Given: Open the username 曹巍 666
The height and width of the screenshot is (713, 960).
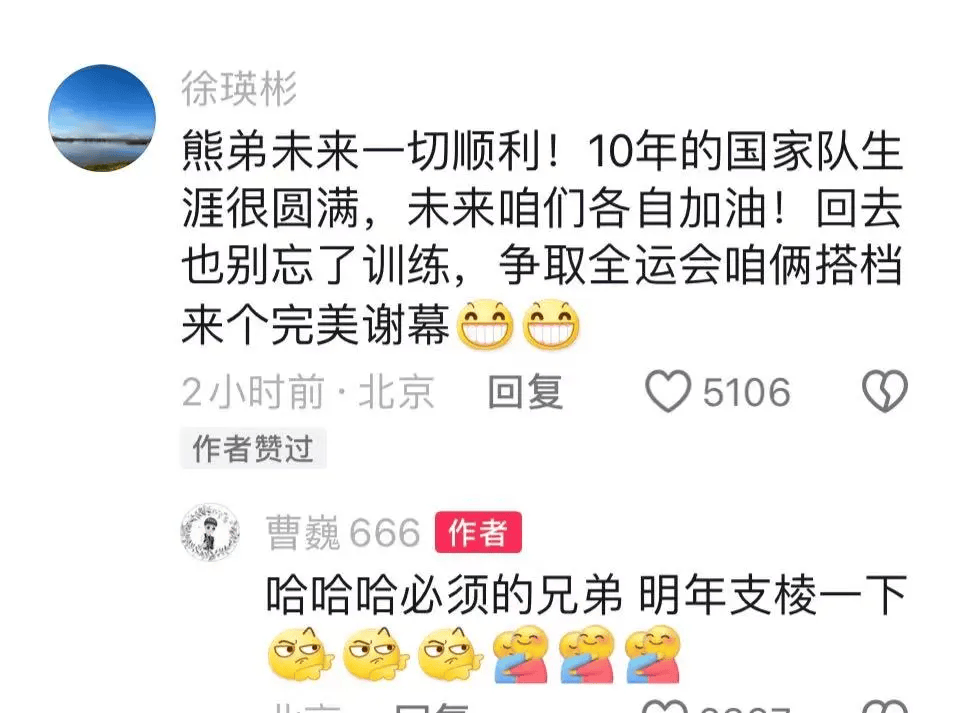Looking at the screenshot, I should 343,532.
